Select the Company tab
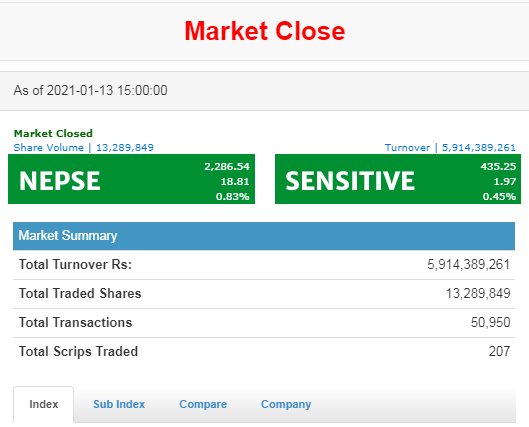Screen dimensions: 529x427 (x=286, y=404)
